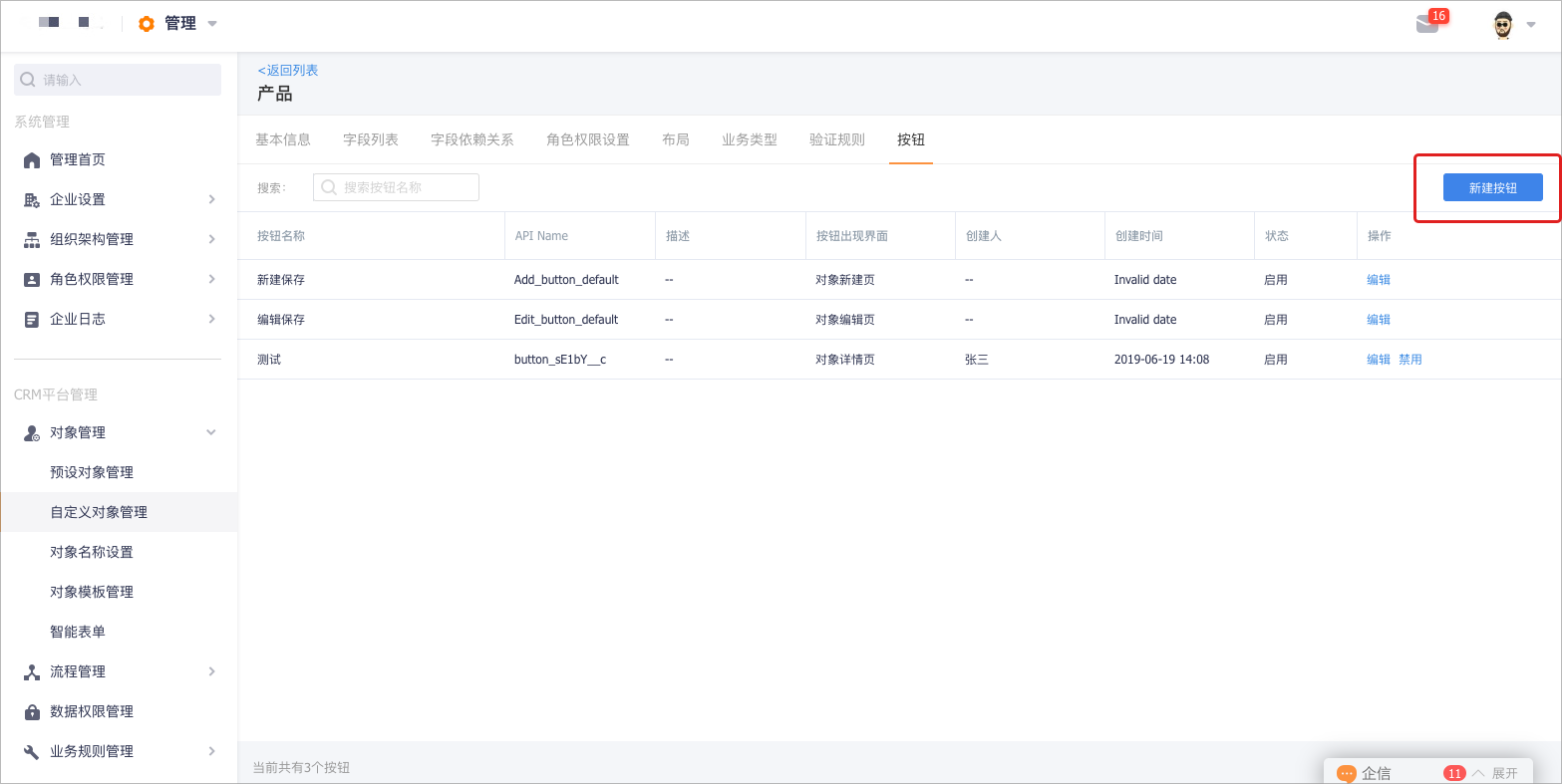Expand the 角色权限管理 chevron
The height and width of the screenshot is (784, 1562).
tap(211, 279)
